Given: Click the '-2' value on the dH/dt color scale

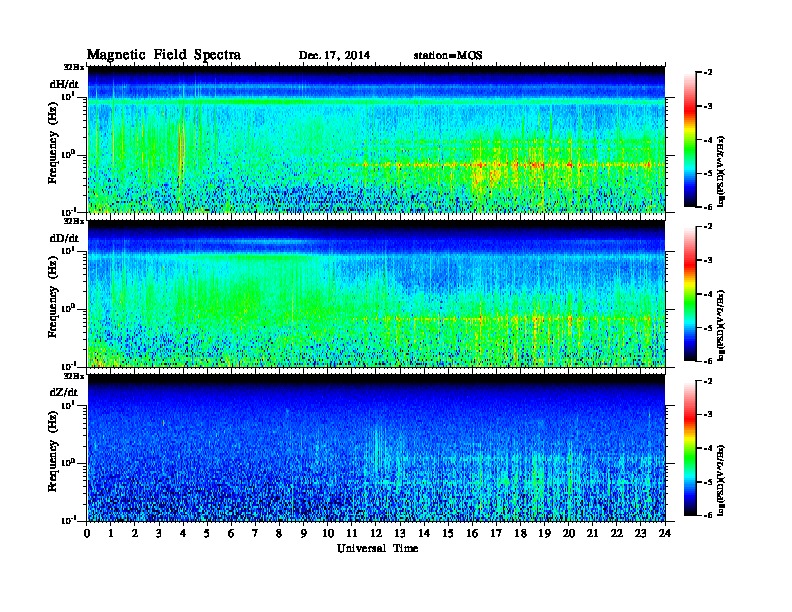Looking at the screenshot, I should [x=708, y=73].
